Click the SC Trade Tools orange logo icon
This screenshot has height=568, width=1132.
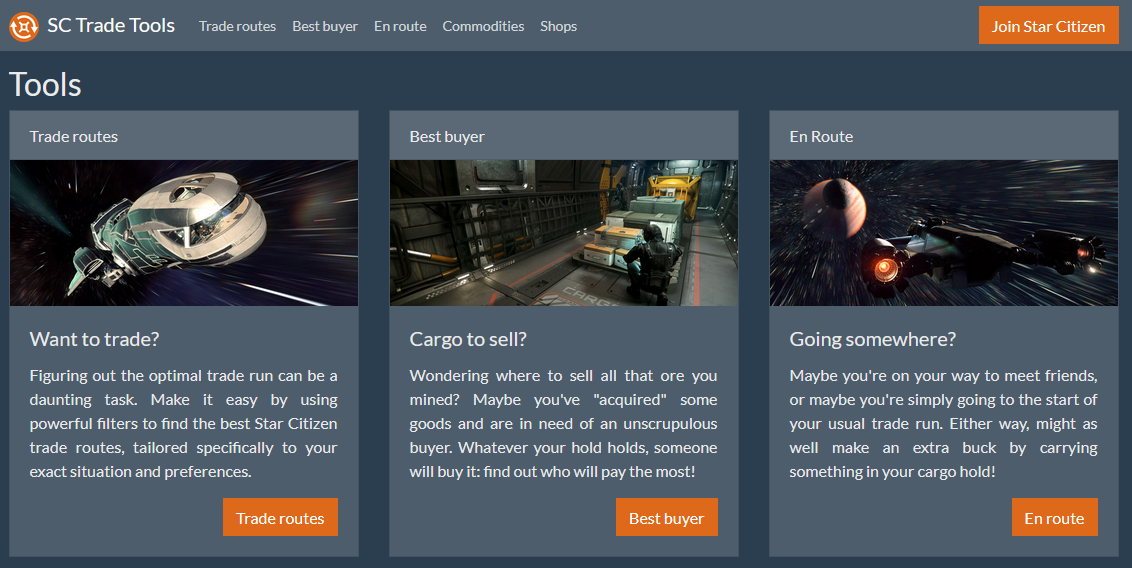[x=24, y=26]
